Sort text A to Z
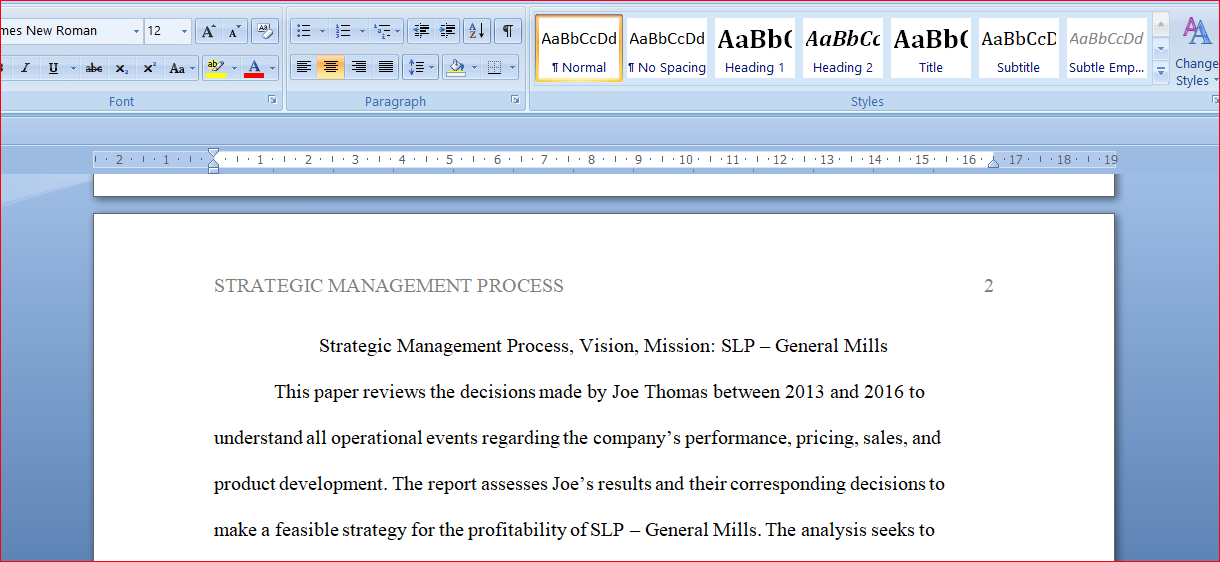 click(477, 31)
